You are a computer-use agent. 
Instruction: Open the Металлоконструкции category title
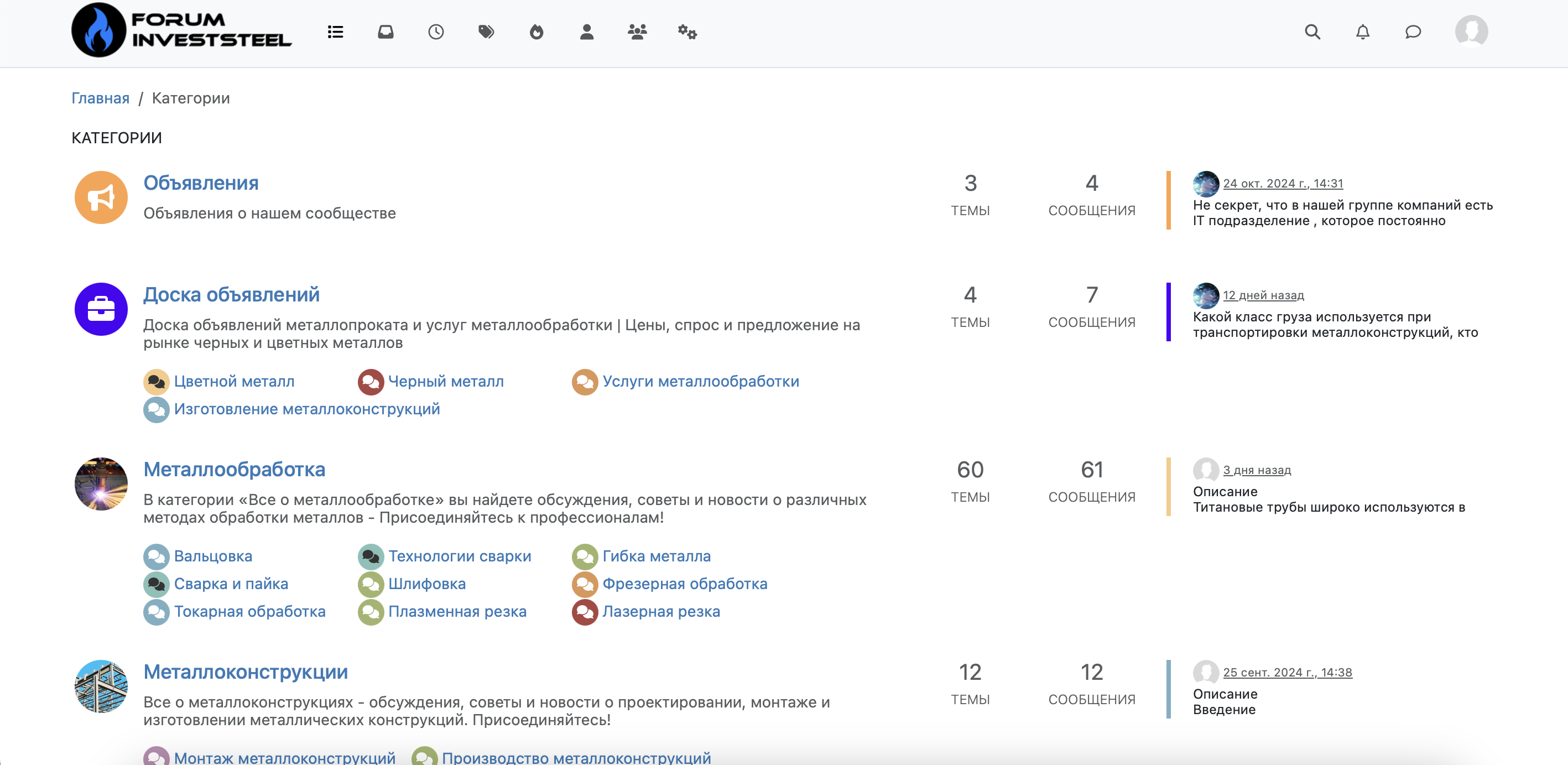[246, 672]
